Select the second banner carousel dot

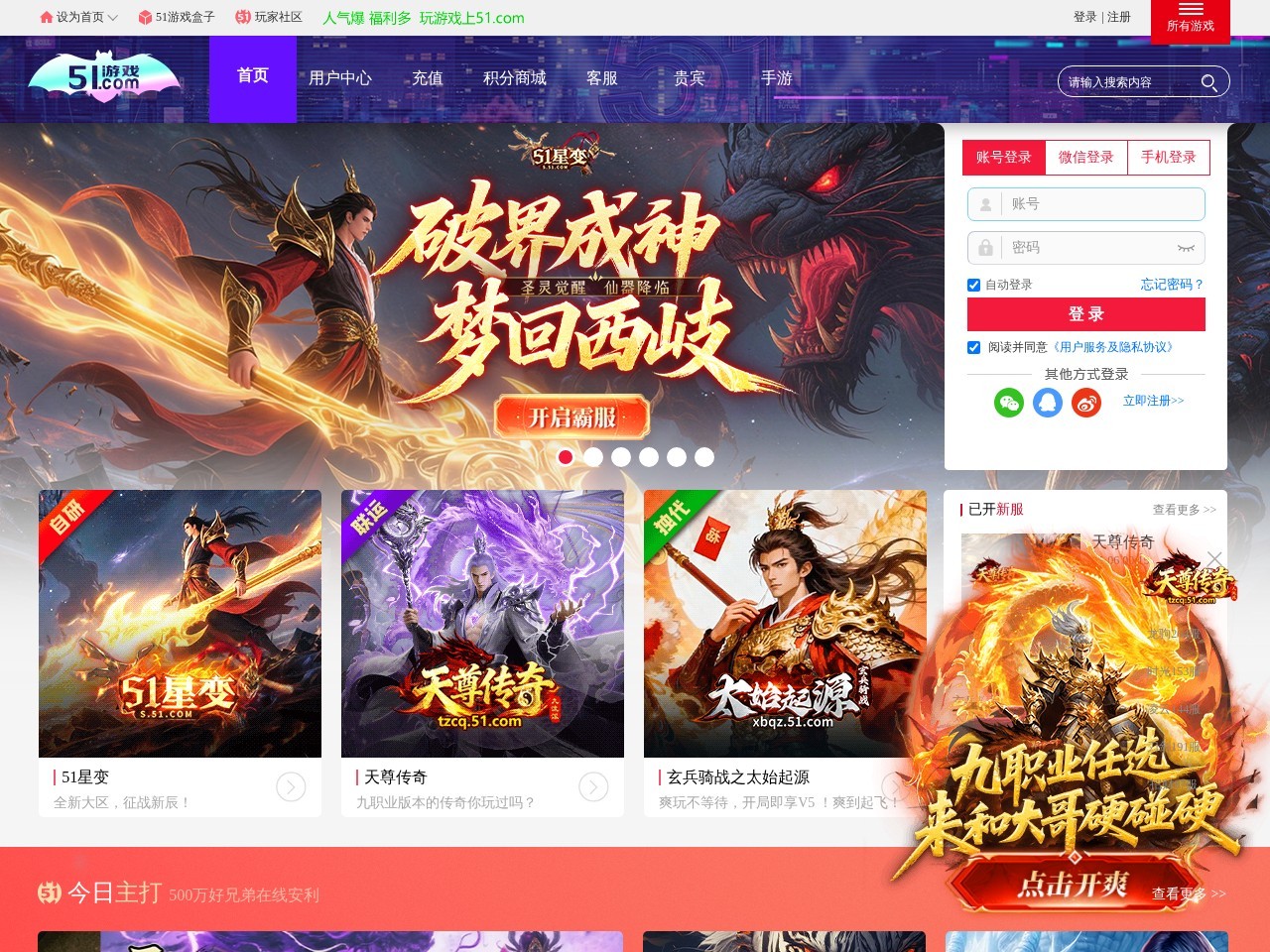tap(593, 457)
